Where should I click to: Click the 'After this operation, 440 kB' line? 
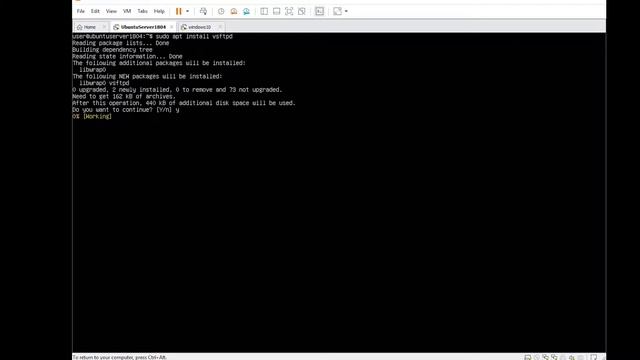pos(184,103)
